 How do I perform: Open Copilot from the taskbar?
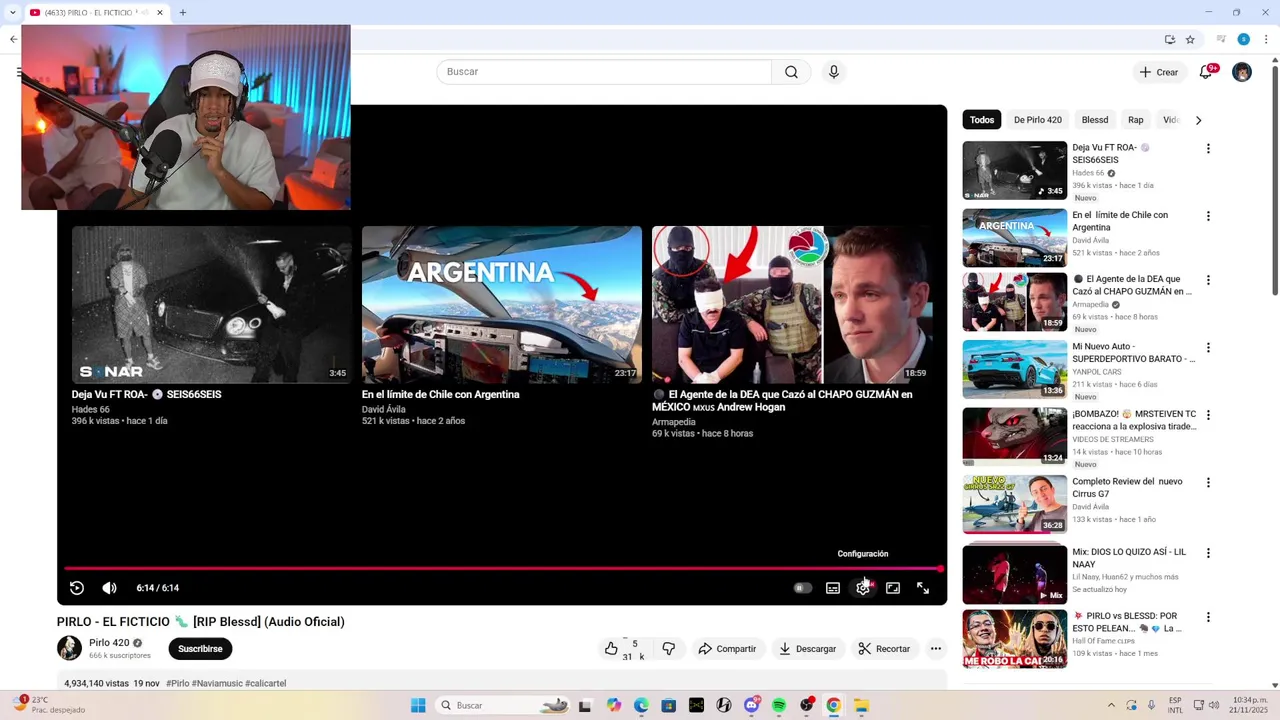(614, 705)
